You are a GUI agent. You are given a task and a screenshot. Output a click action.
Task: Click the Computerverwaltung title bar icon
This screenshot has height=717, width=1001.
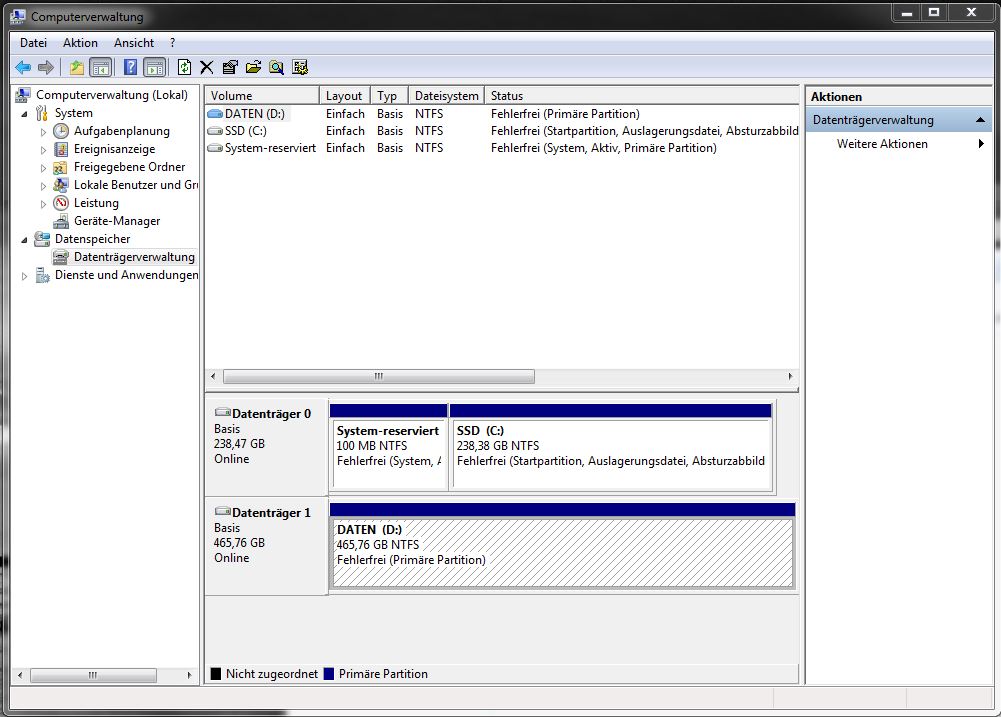18,16
